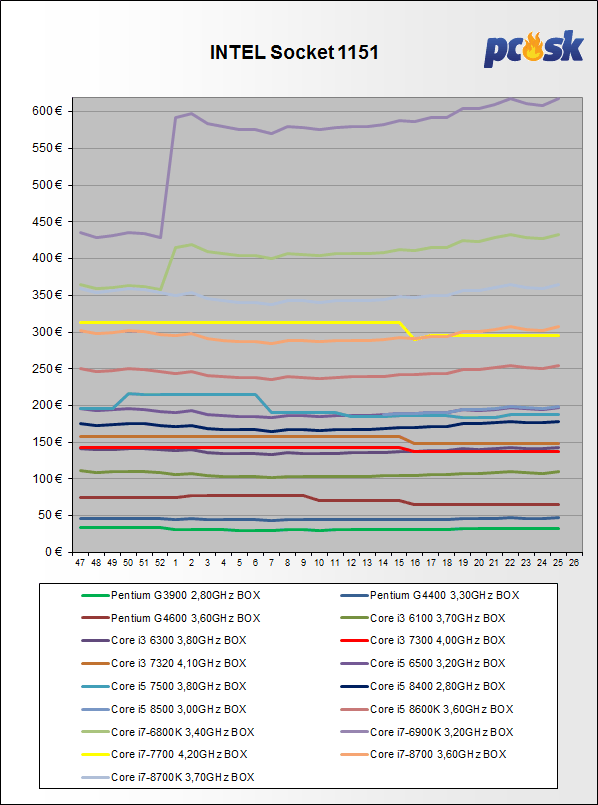
Task: Click the 400 € y-axis label
Action: pyautogui.click(x=47, y=258)
